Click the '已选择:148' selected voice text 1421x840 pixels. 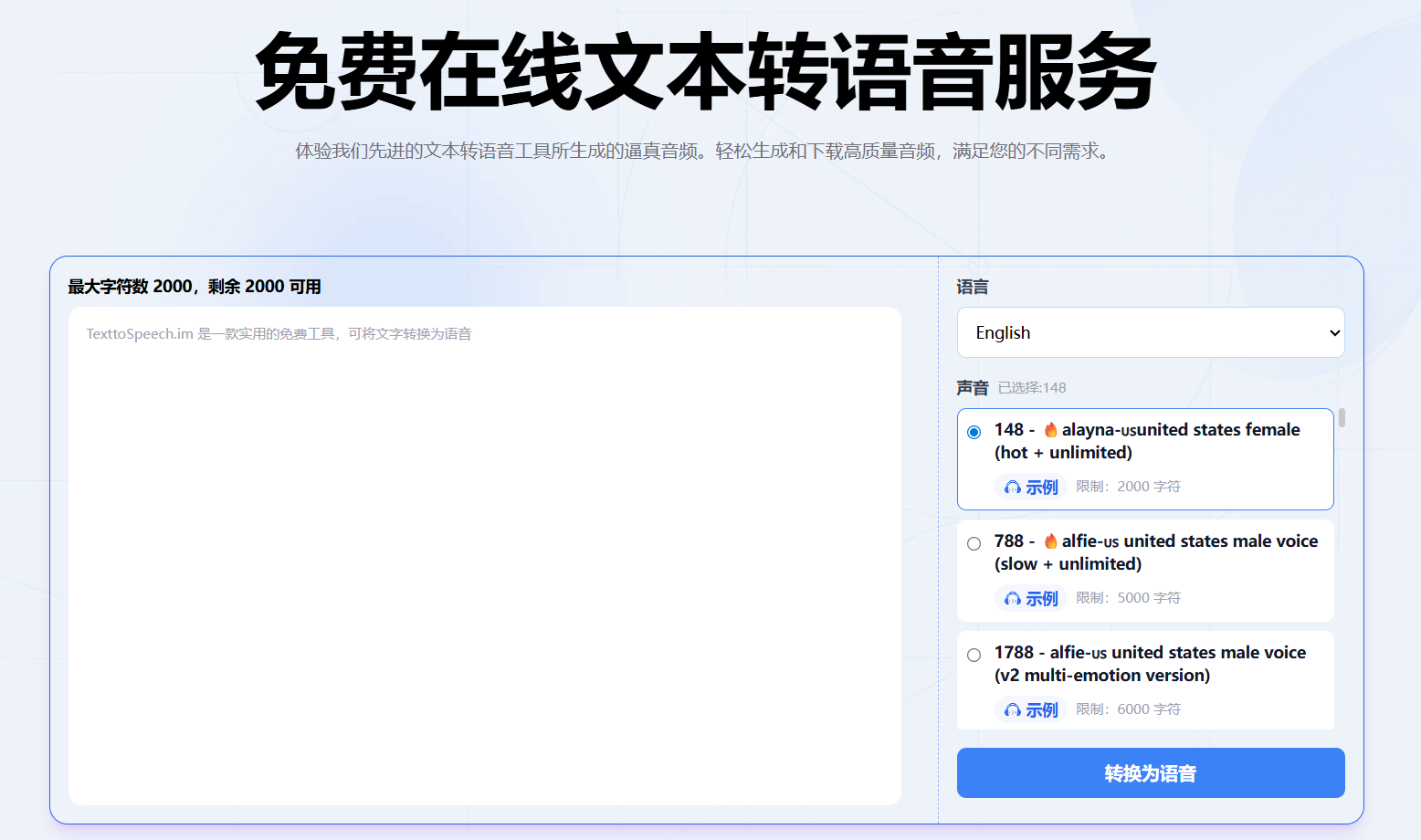point(1032,388)
